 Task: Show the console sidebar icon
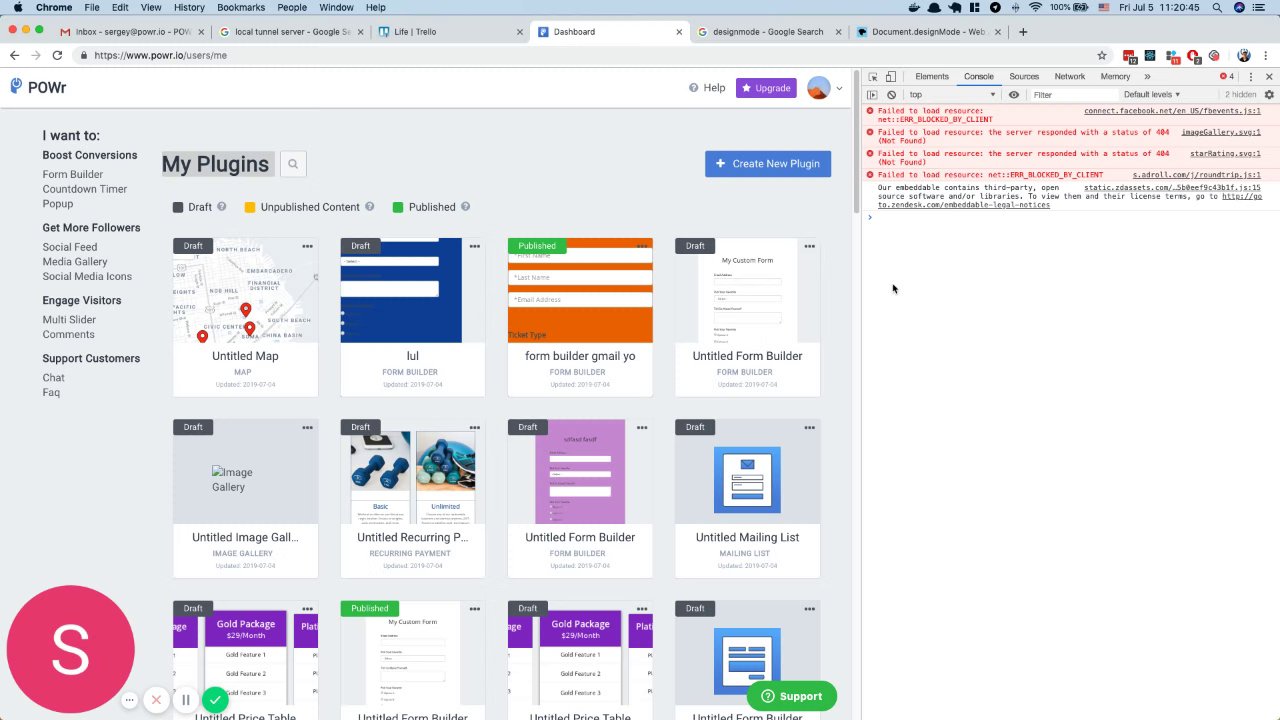coord(873,95)
